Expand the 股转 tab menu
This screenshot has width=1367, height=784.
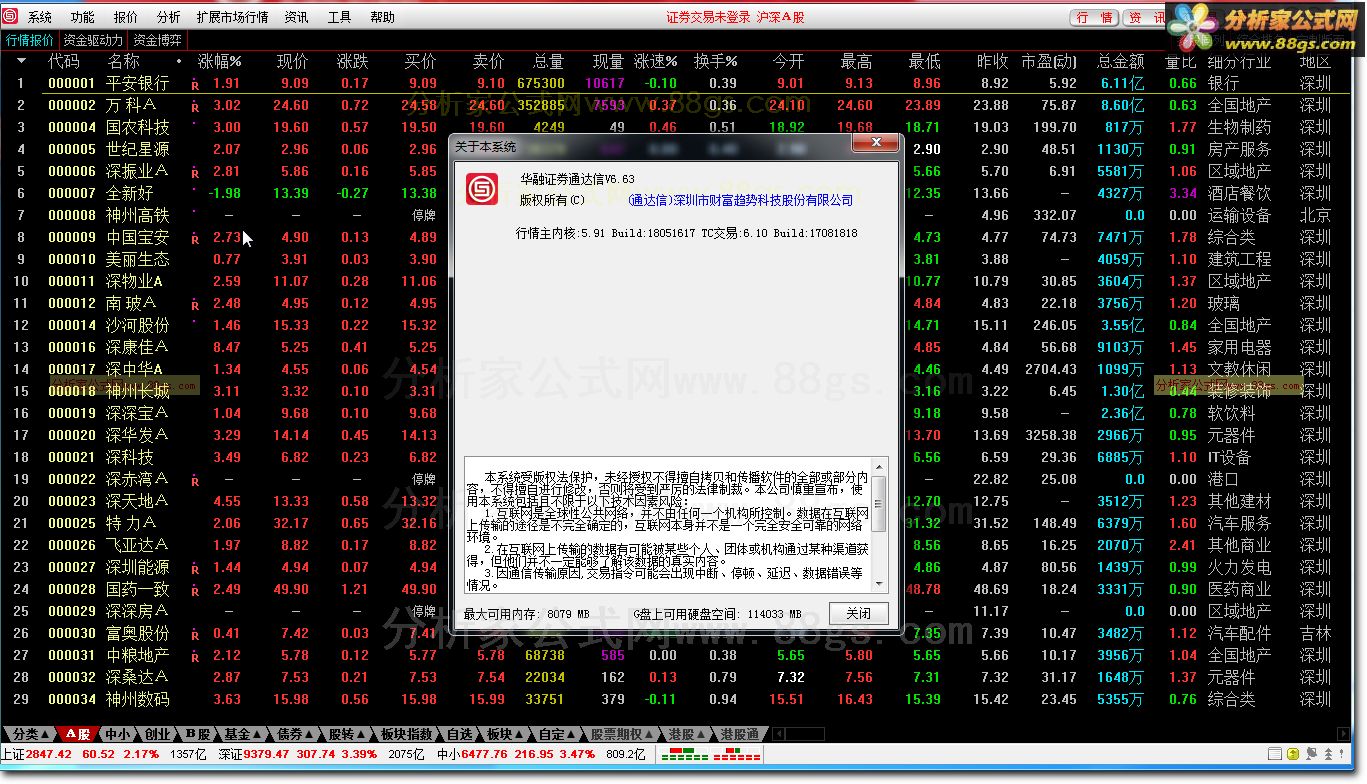point(347,734)
